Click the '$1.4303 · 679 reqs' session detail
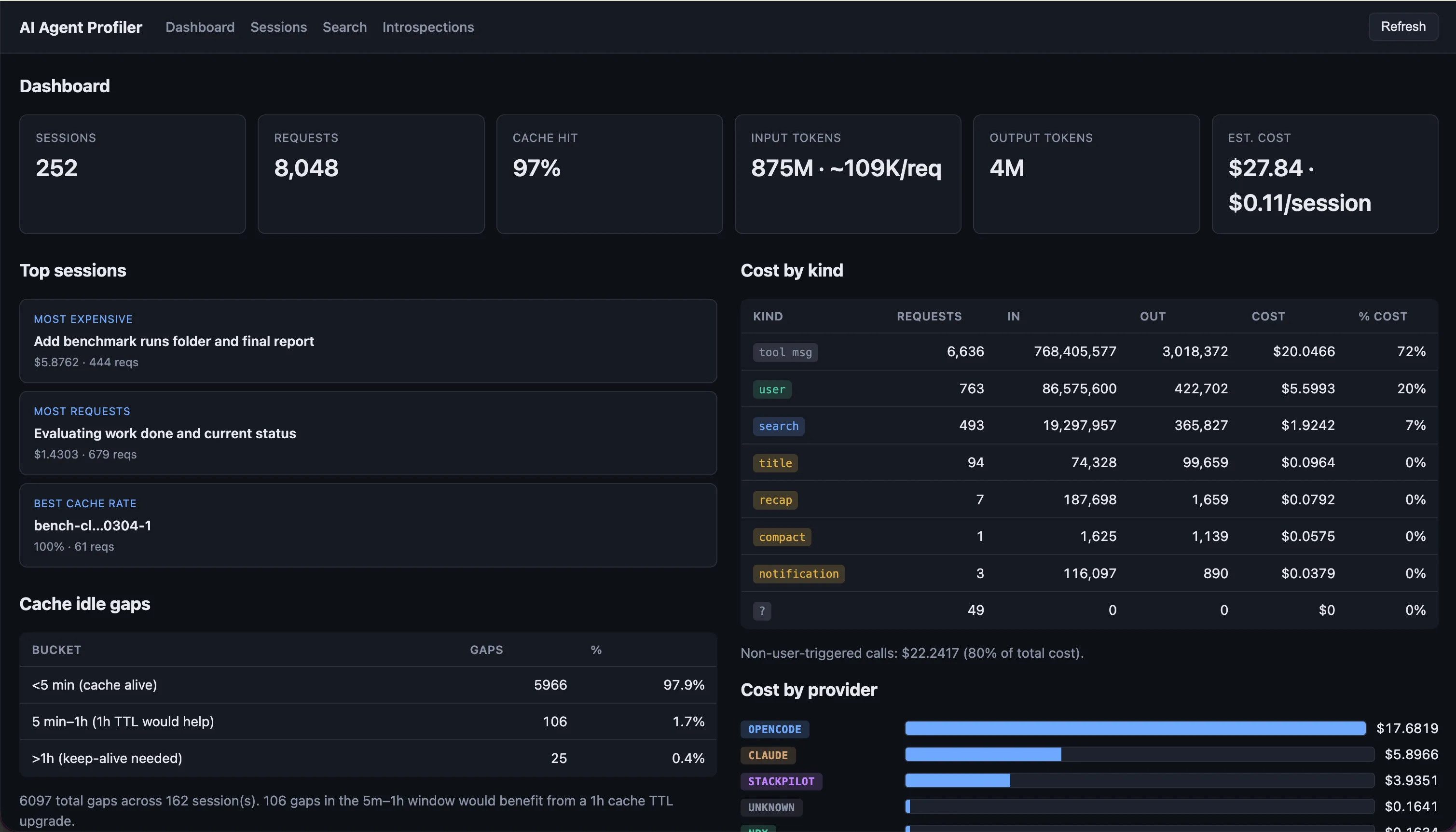Viewport: 1456px width, 832px height. tap(85, 454)
